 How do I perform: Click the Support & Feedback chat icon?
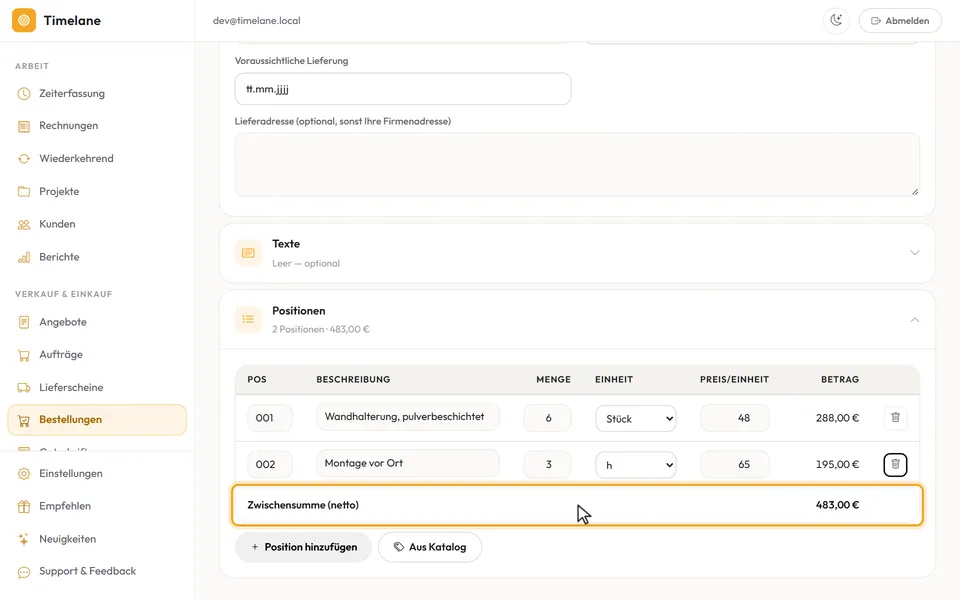[24, 572]
